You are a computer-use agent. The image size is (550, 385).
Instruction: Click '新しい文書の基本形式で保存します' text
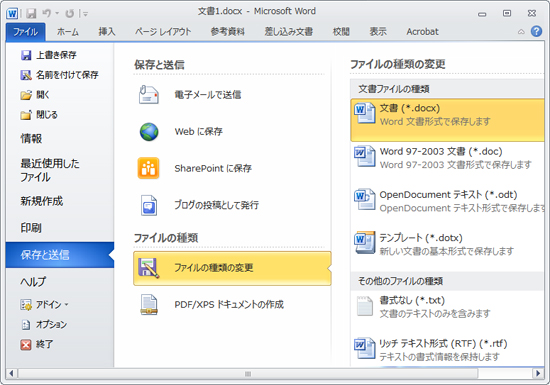click(x=447, y=251)
